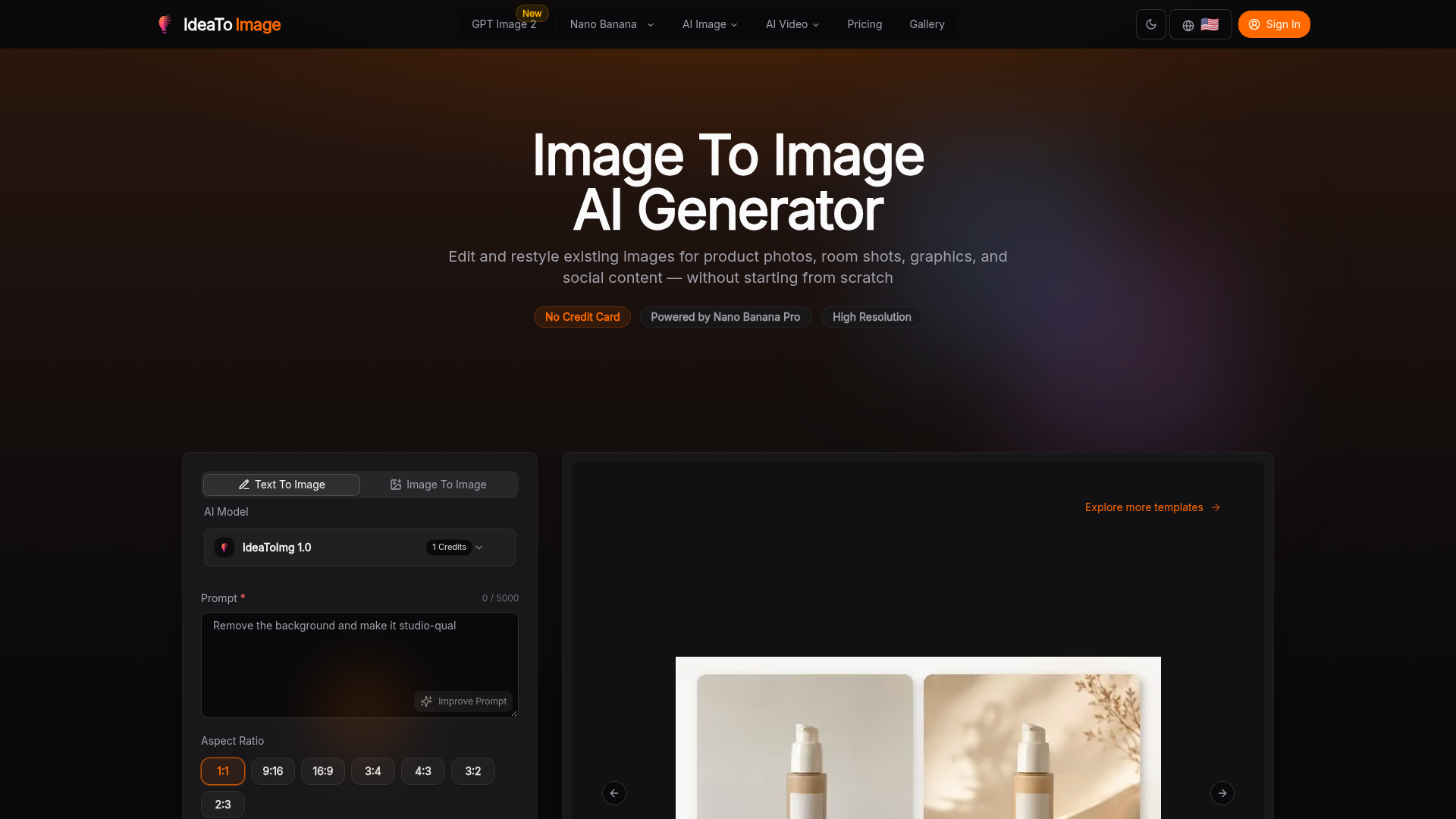Select the 1:1 aspect ratio

[x=223, y=771]
